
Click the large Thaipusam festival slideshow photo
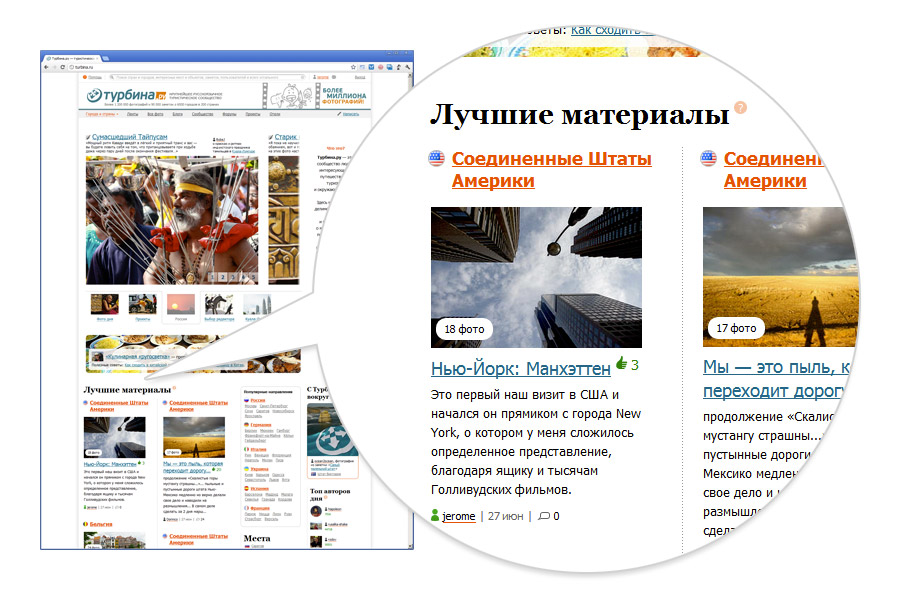tap(172, 220)
